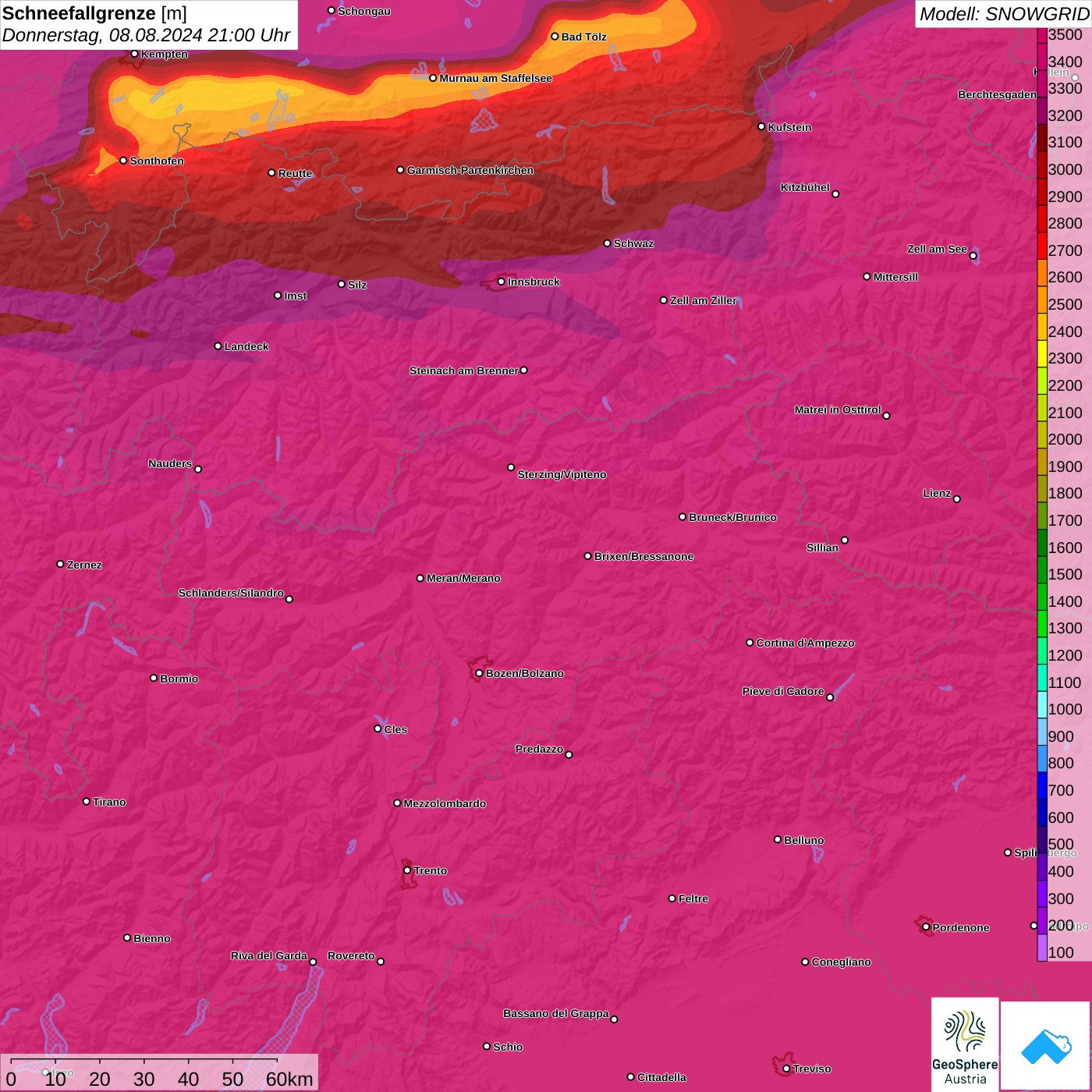Click the Schongau label
This screenshot has height=1092, width=1092.
[364, 11]
